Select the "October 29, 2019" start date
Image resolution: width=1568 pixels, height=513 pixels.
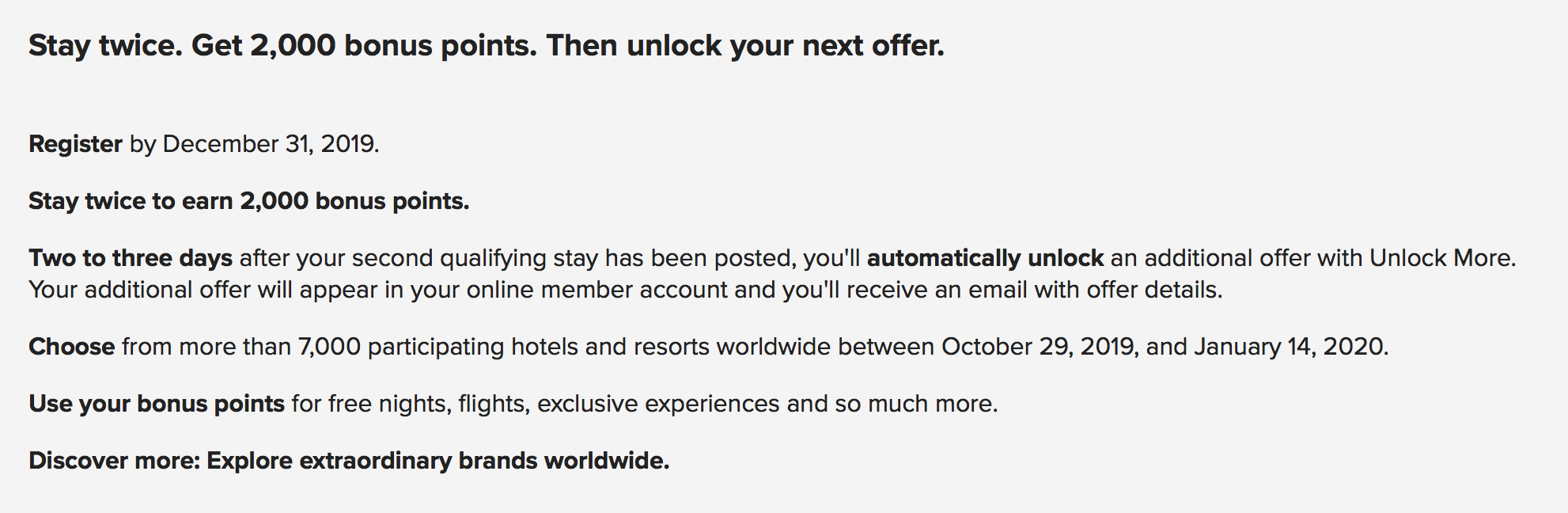tap(1039, 347)
